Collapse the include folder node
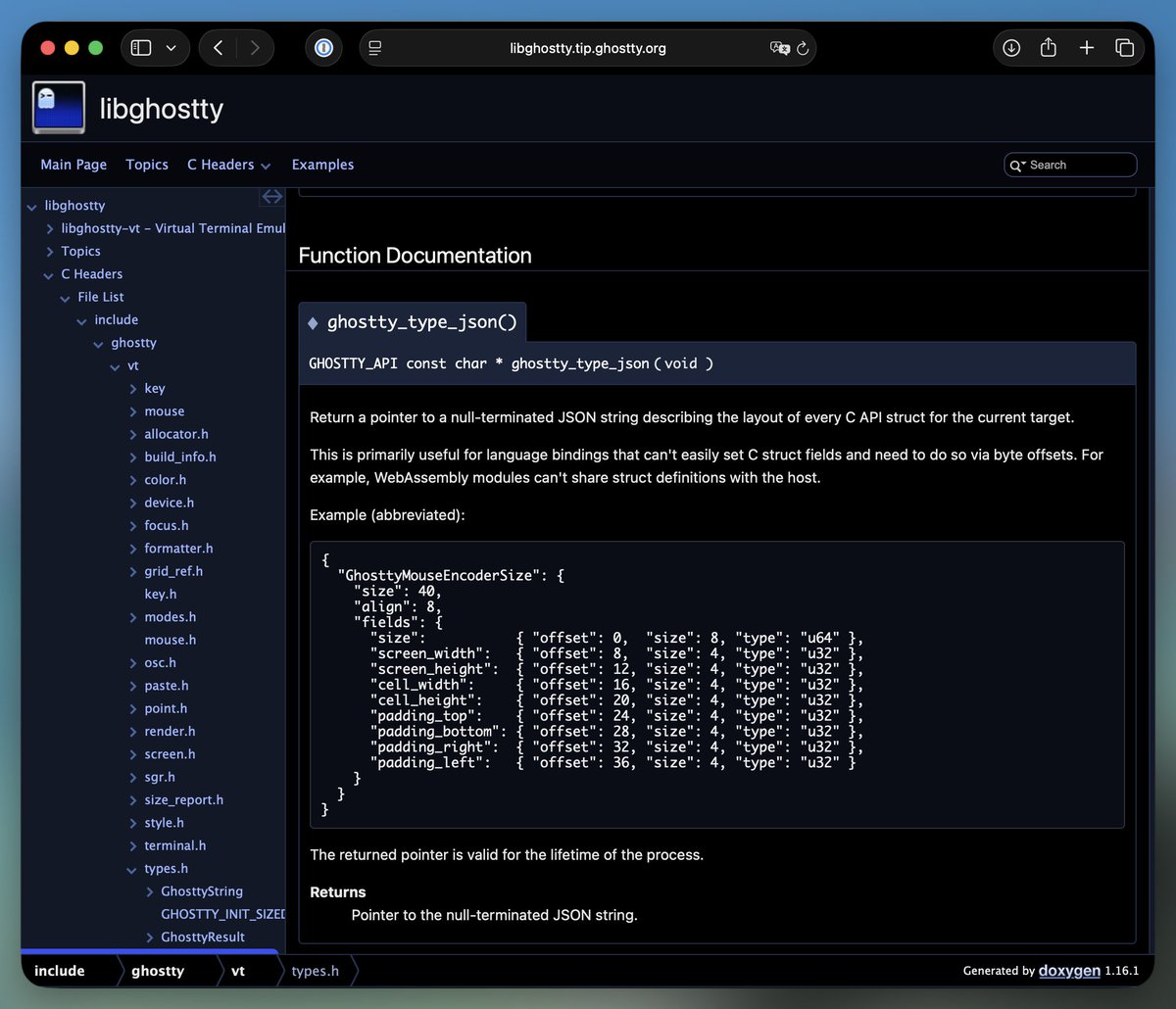This screenshot has height=1009, width=1176. point(82,320)
